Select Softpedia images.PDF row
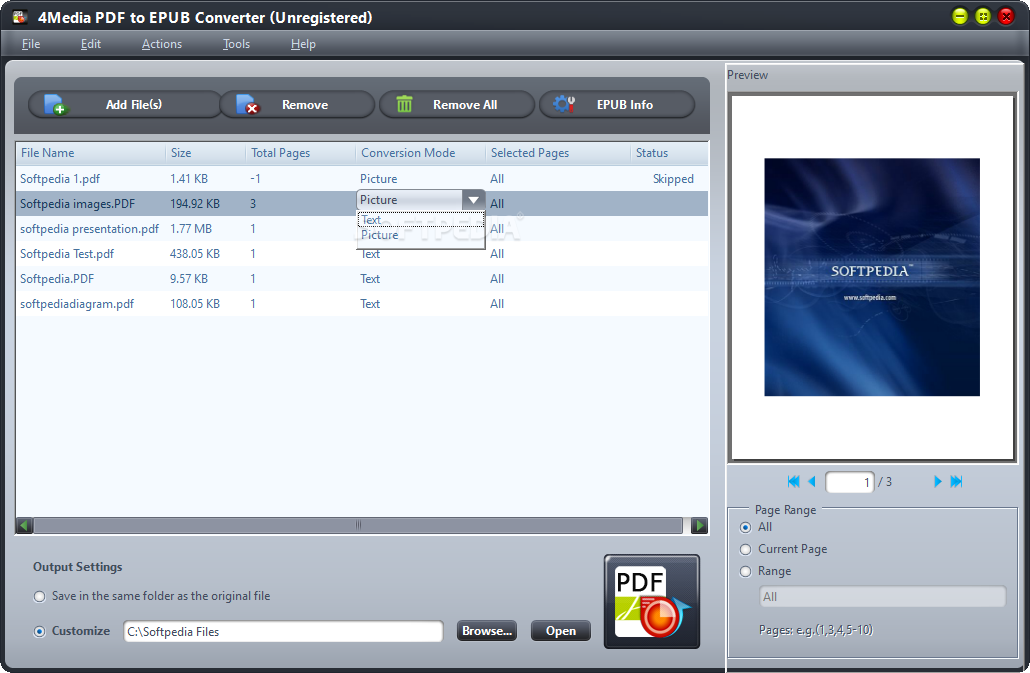This screenshot has width=1030, height=673. click(362, 204)
